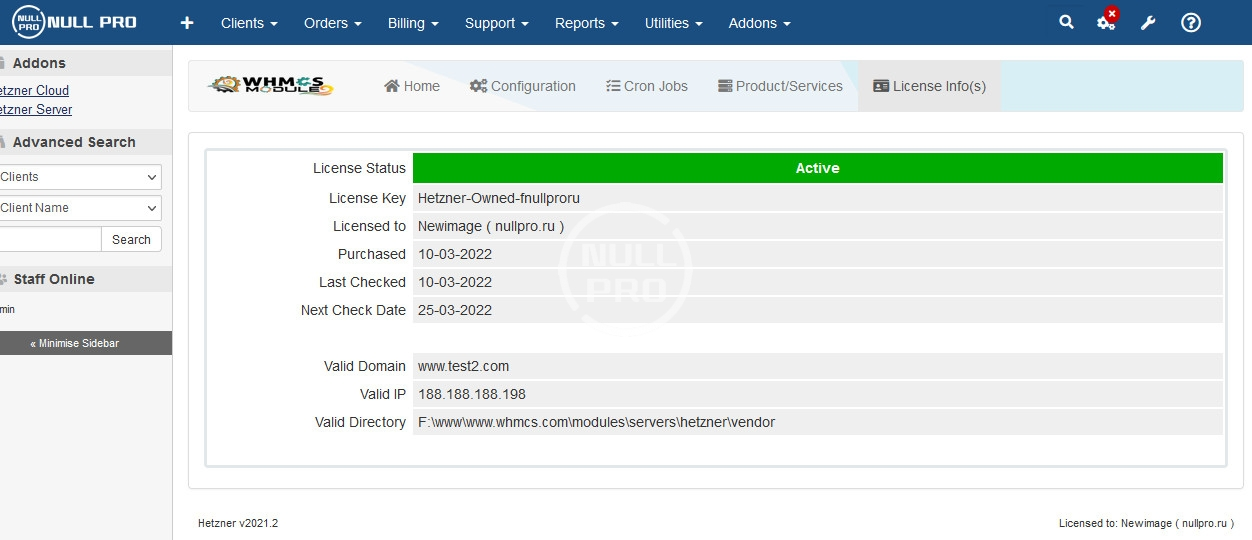Image resolution: width=1252 pixels, height=540 pixels.
Task: Open the Hetzner Server addon link
Action: tap(34, 110)
